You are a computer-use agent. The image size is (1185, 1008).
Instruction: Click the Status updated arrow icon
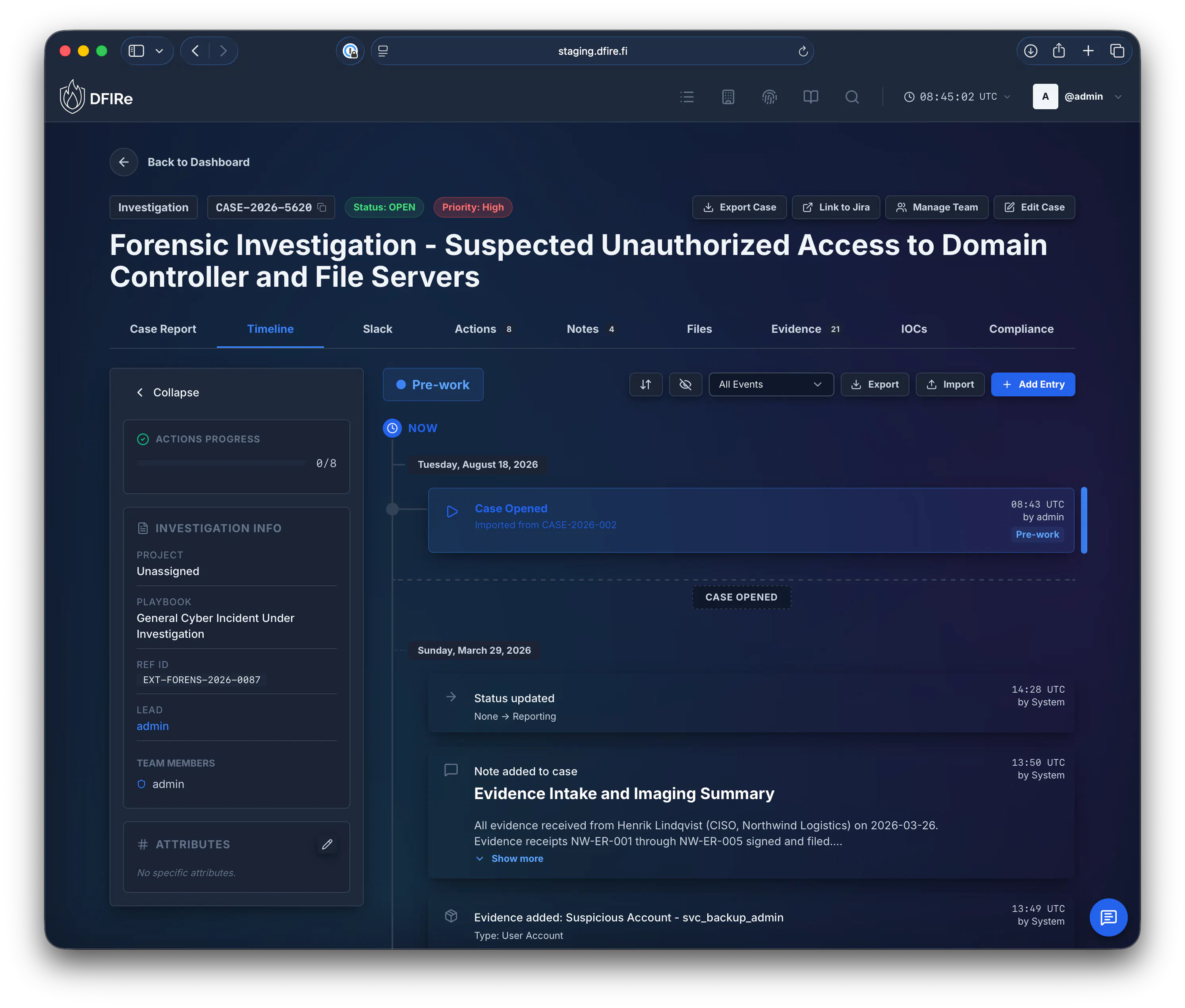click(451, 697)
